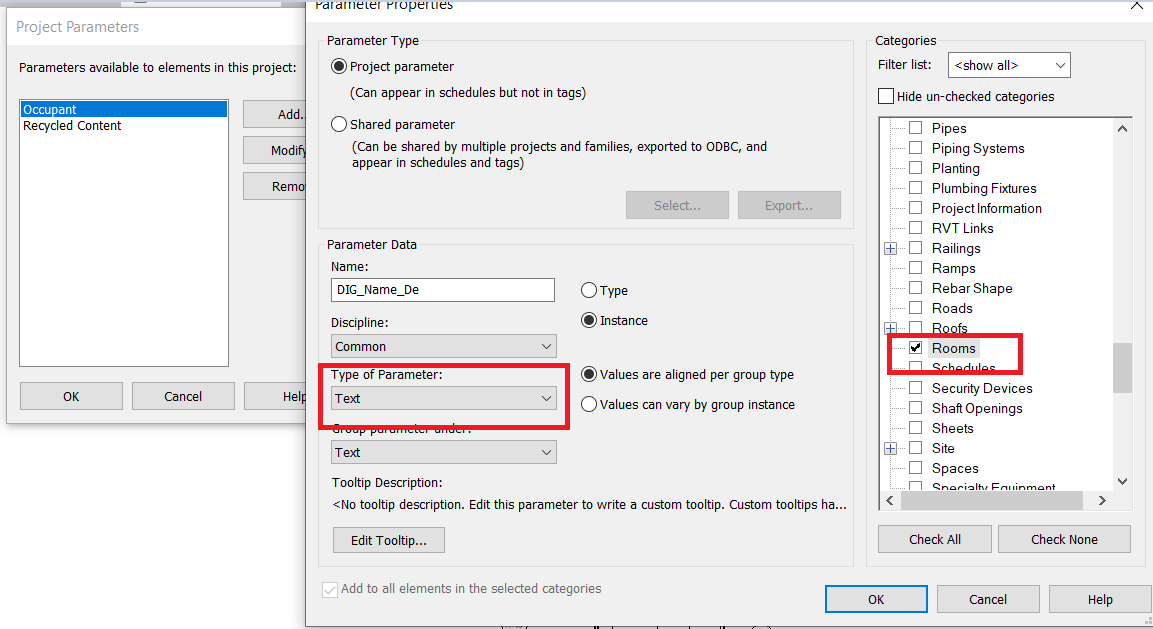The image size is (1153, 629).
Task: Choose the Type radio option
Action: click(x=589, y=290)
